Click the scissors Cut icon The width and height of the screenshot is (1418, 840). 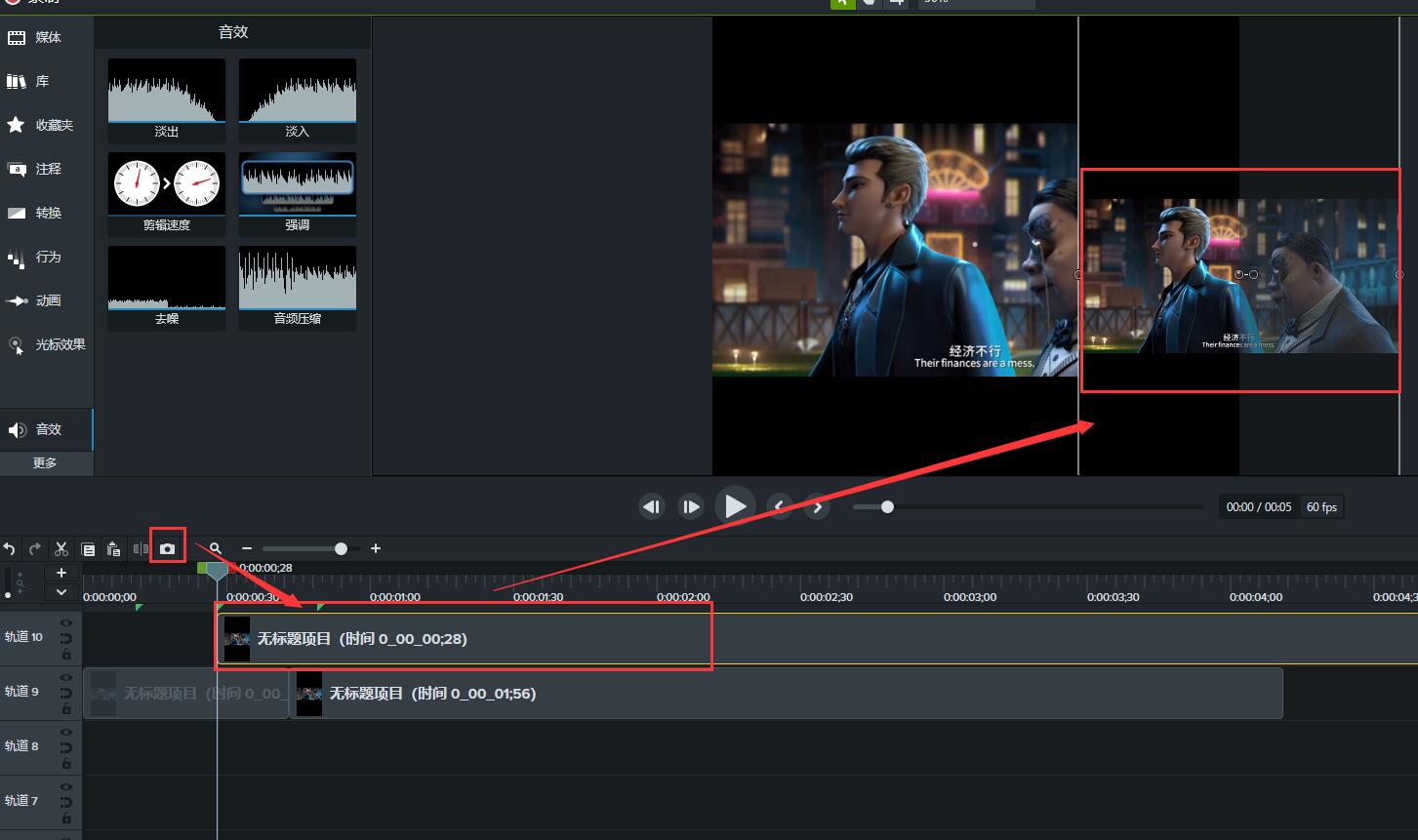(61, 549)
